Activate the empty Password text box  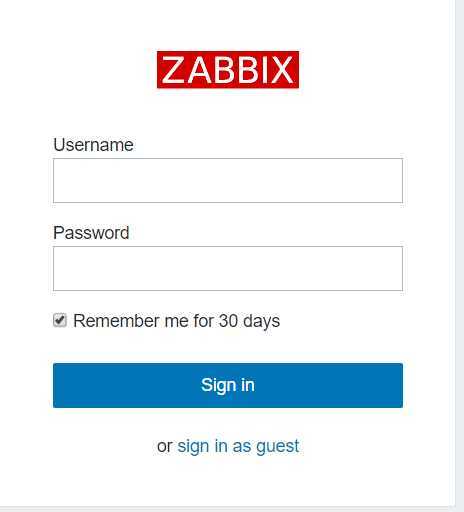click(228, 268)
